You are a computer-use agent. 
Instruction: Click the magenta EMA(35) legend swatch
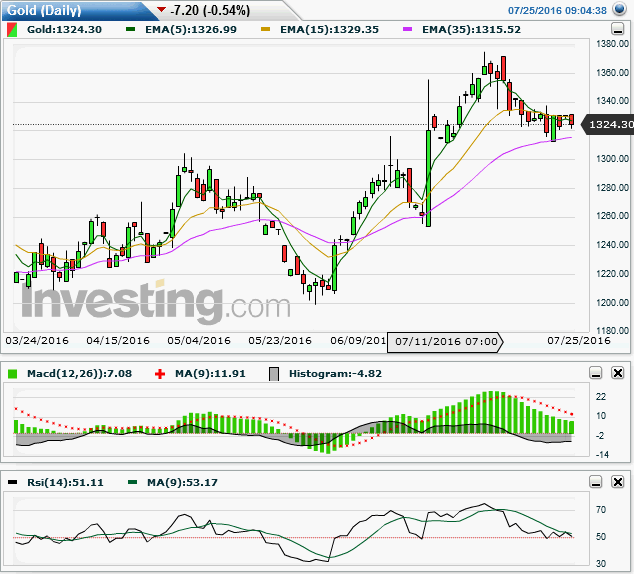[408, 29]
